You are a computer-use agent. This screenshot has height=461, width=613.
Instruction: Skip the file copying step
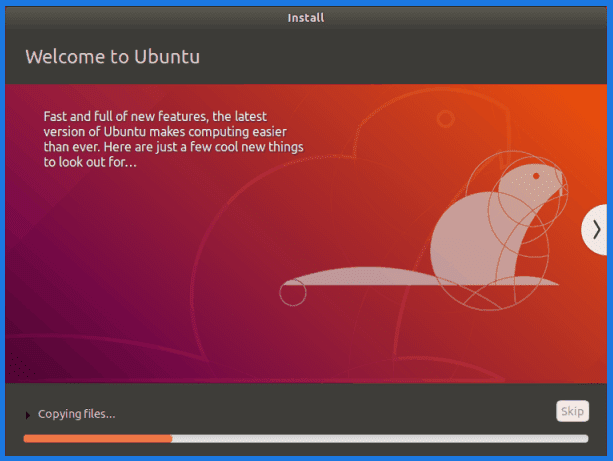tap(572, 411)
